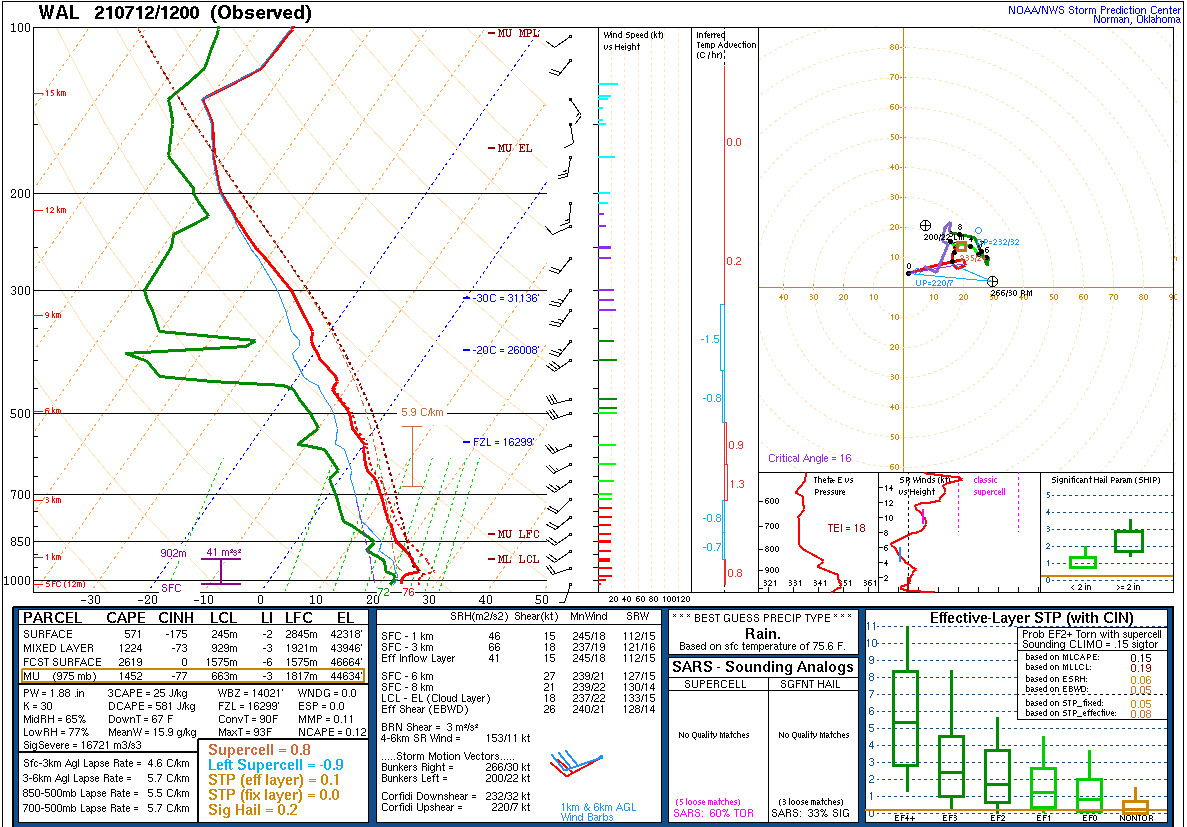The height and width of the screenshot is (827, 1187).
Task: Click the "Norman, Oklahoma" text
Action: pos(1136,19)
